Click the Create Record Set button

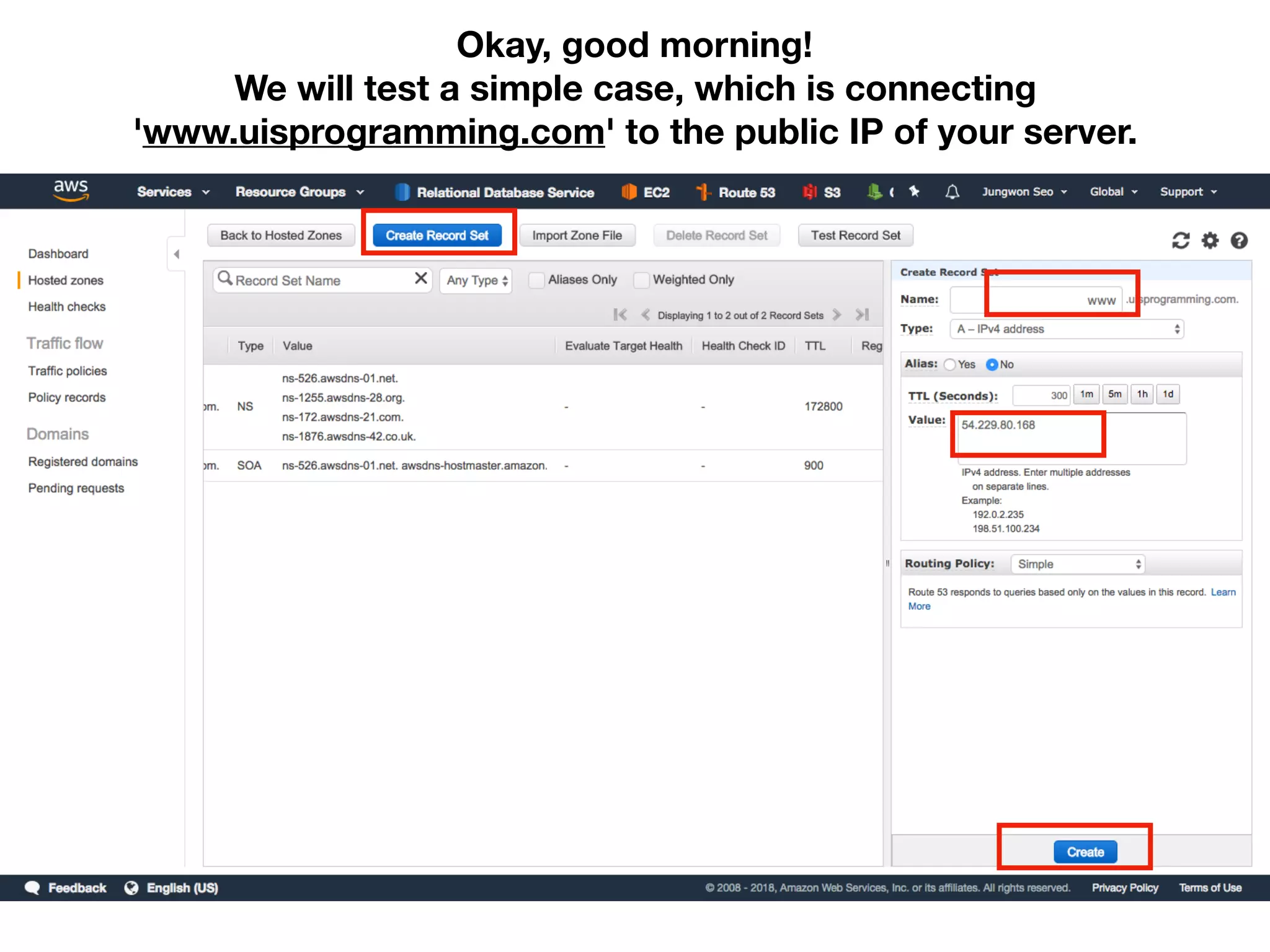tap(437, 236)
